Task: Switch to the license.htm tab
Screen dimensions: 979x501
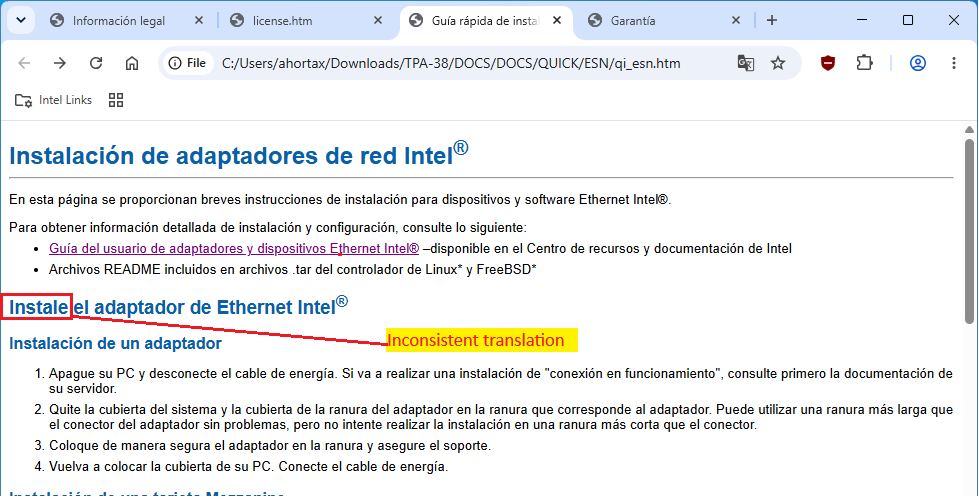Action: pyautogui.click(x=283, y=21)
